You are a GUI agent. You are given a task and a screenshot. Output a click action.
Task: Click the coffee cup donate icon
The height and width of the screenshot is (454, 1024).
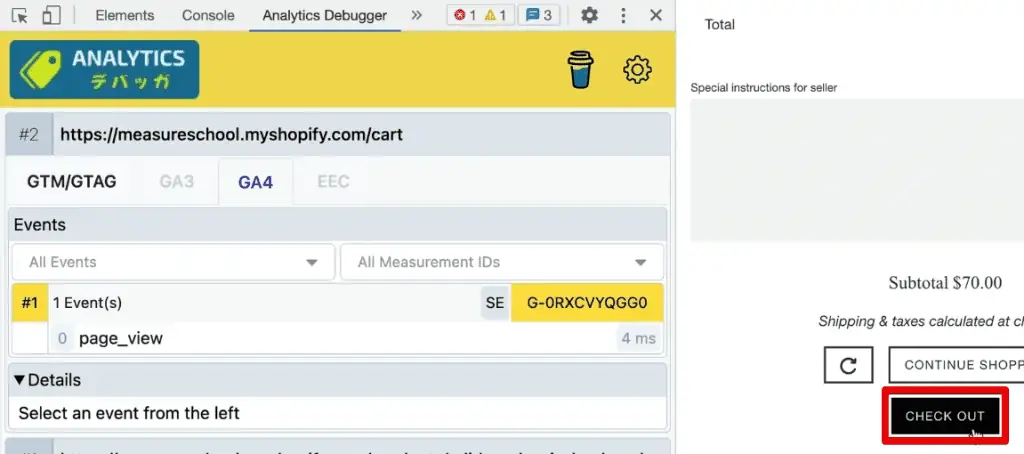[580, 71]
